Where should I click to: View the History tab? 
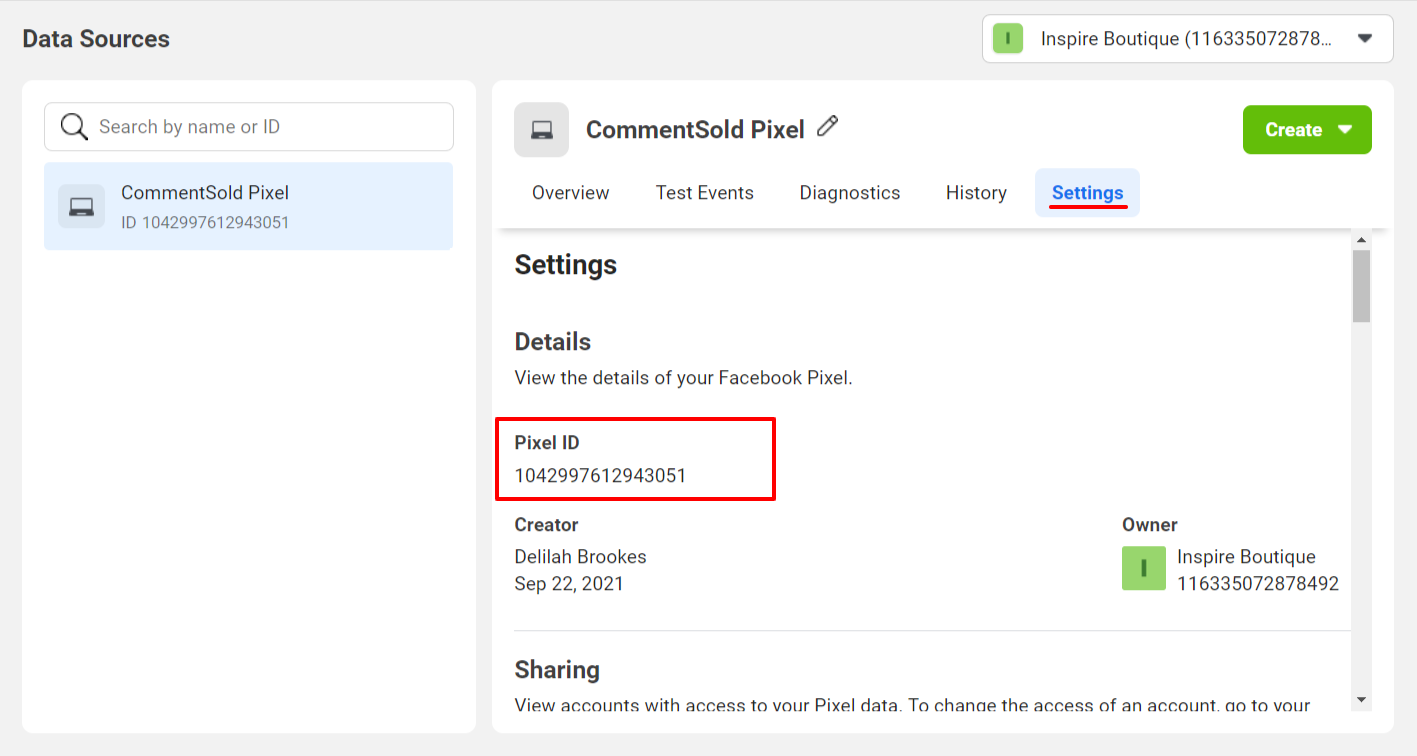[976, 193]
